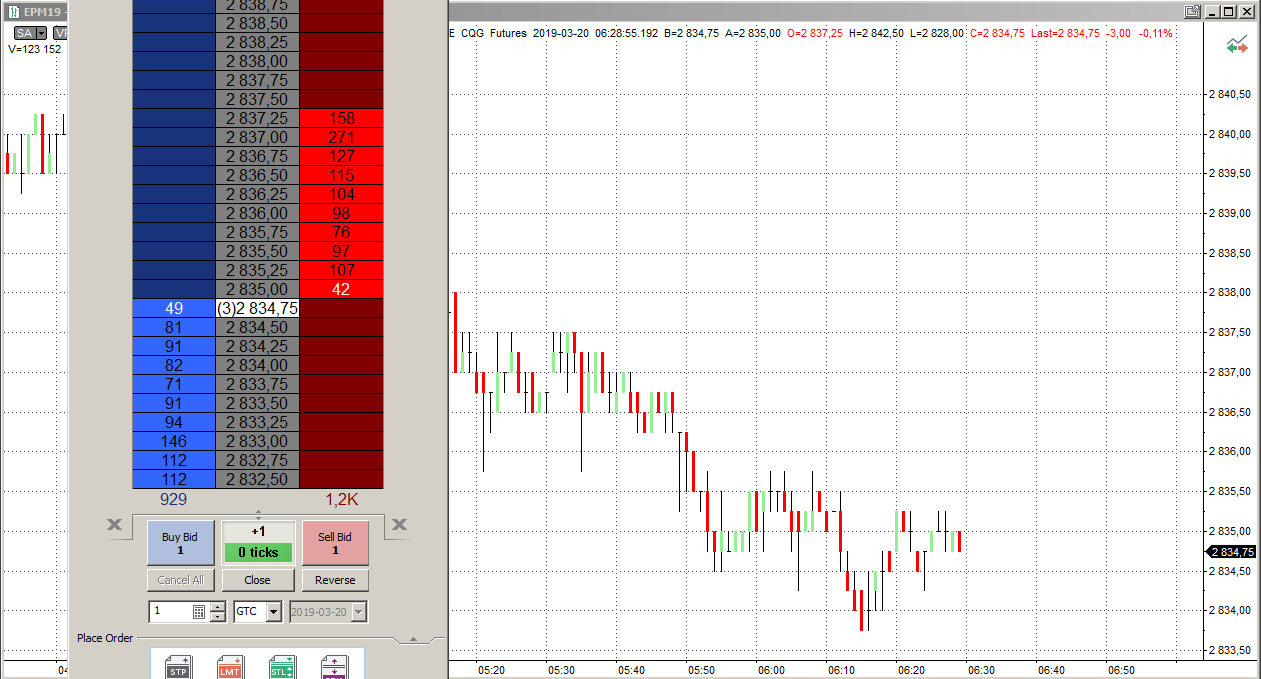
Task: Click the (3)2 834,75 last price cell
Action: [x=258, y=308]
